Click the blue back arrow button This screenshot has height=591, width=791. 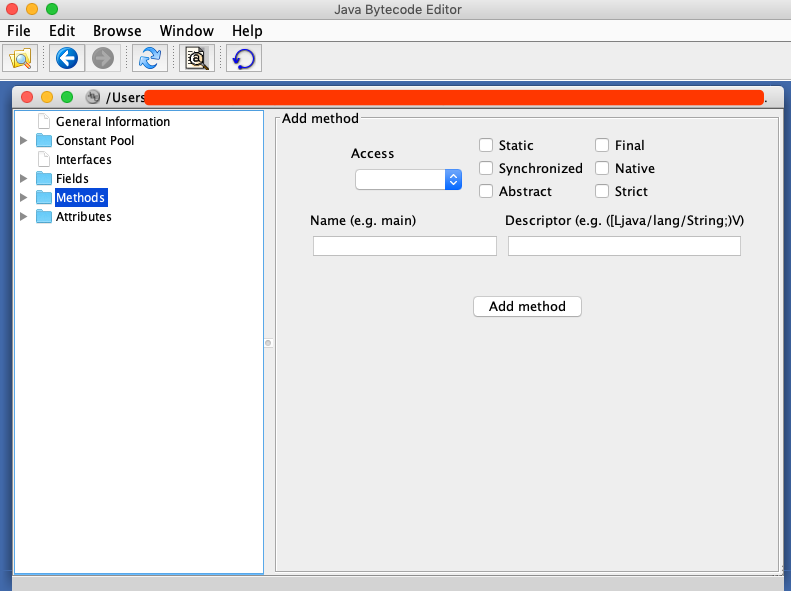pos(67,59)
